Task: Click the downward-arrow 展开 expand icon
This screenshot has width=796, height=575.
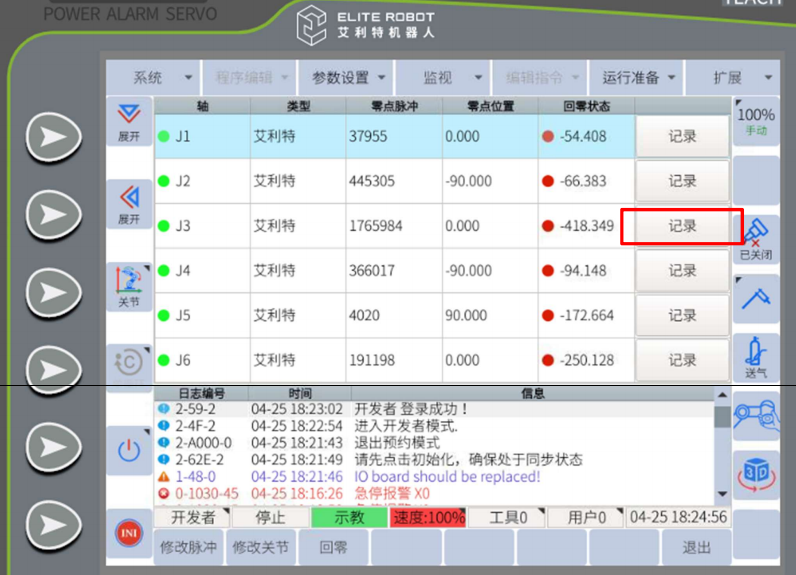Action: click(129, 122)
